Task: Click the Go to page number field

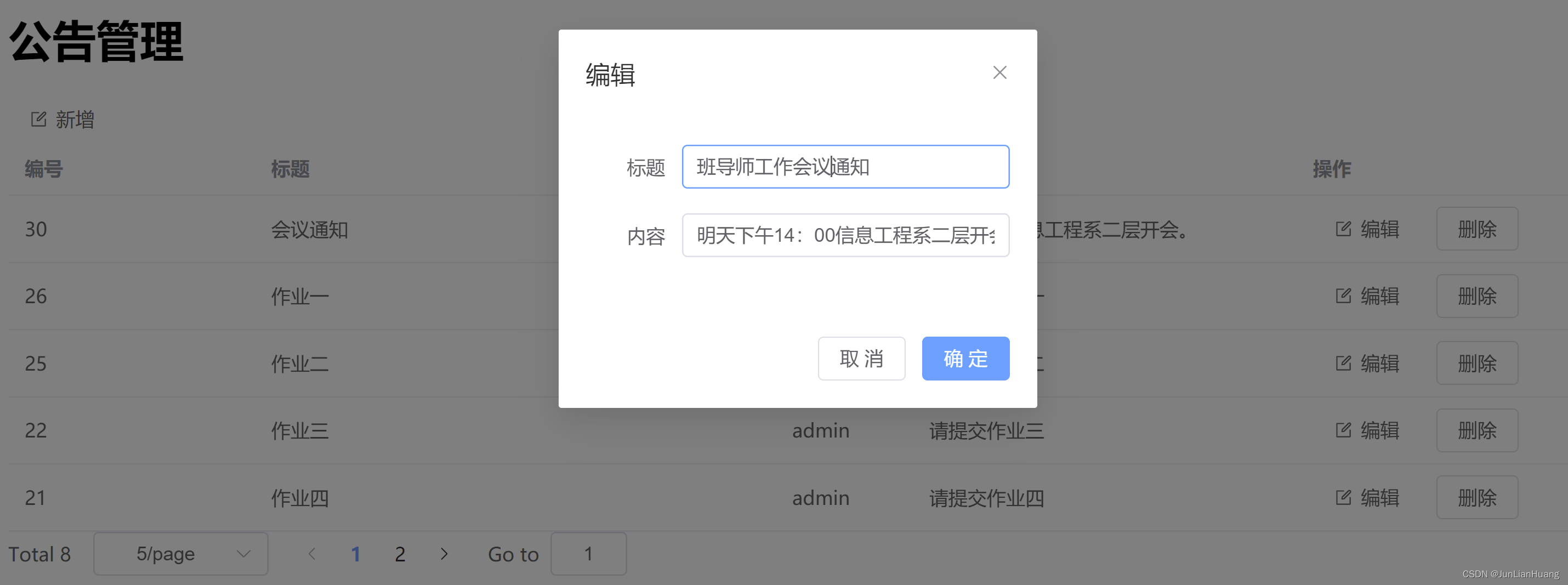Action: coord(589,553)
